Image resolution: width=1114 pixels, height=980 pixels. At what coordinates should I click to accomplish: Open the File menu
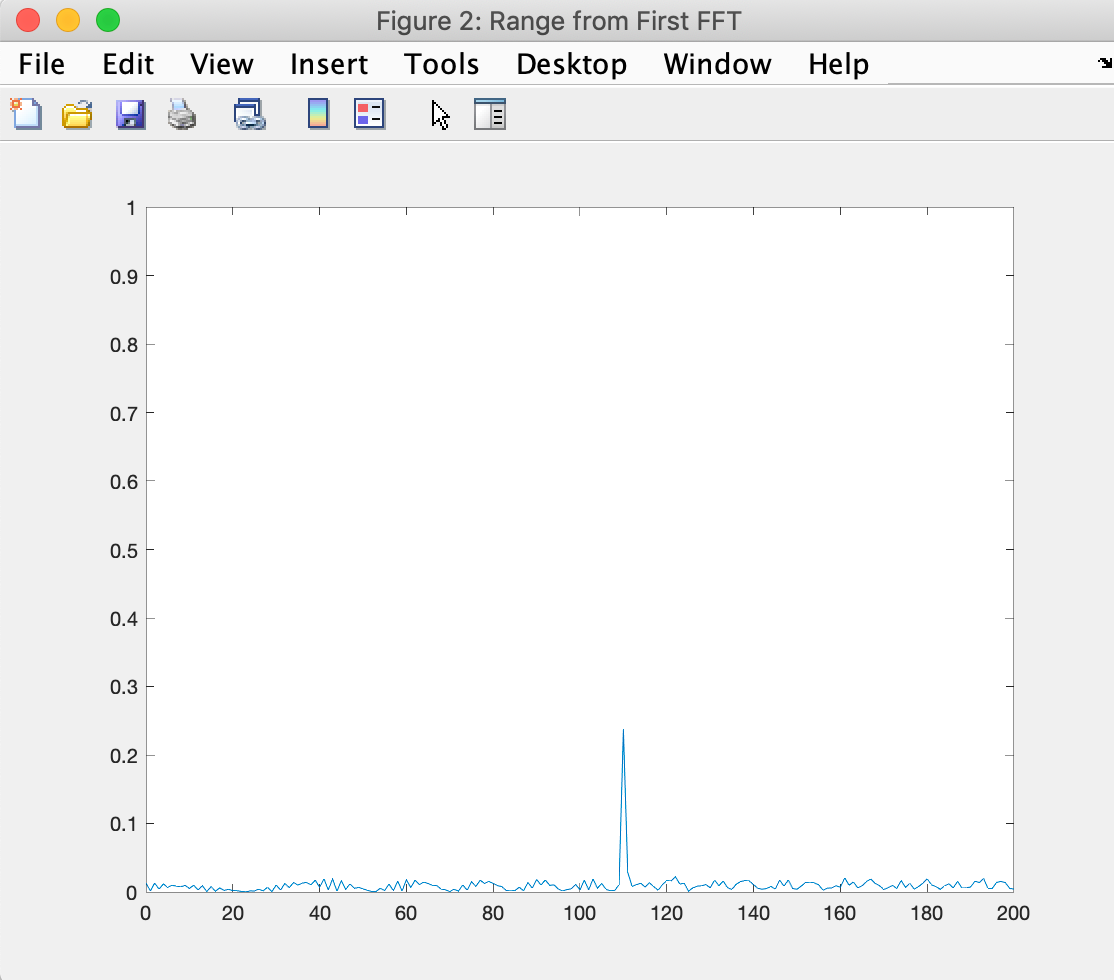41,64
